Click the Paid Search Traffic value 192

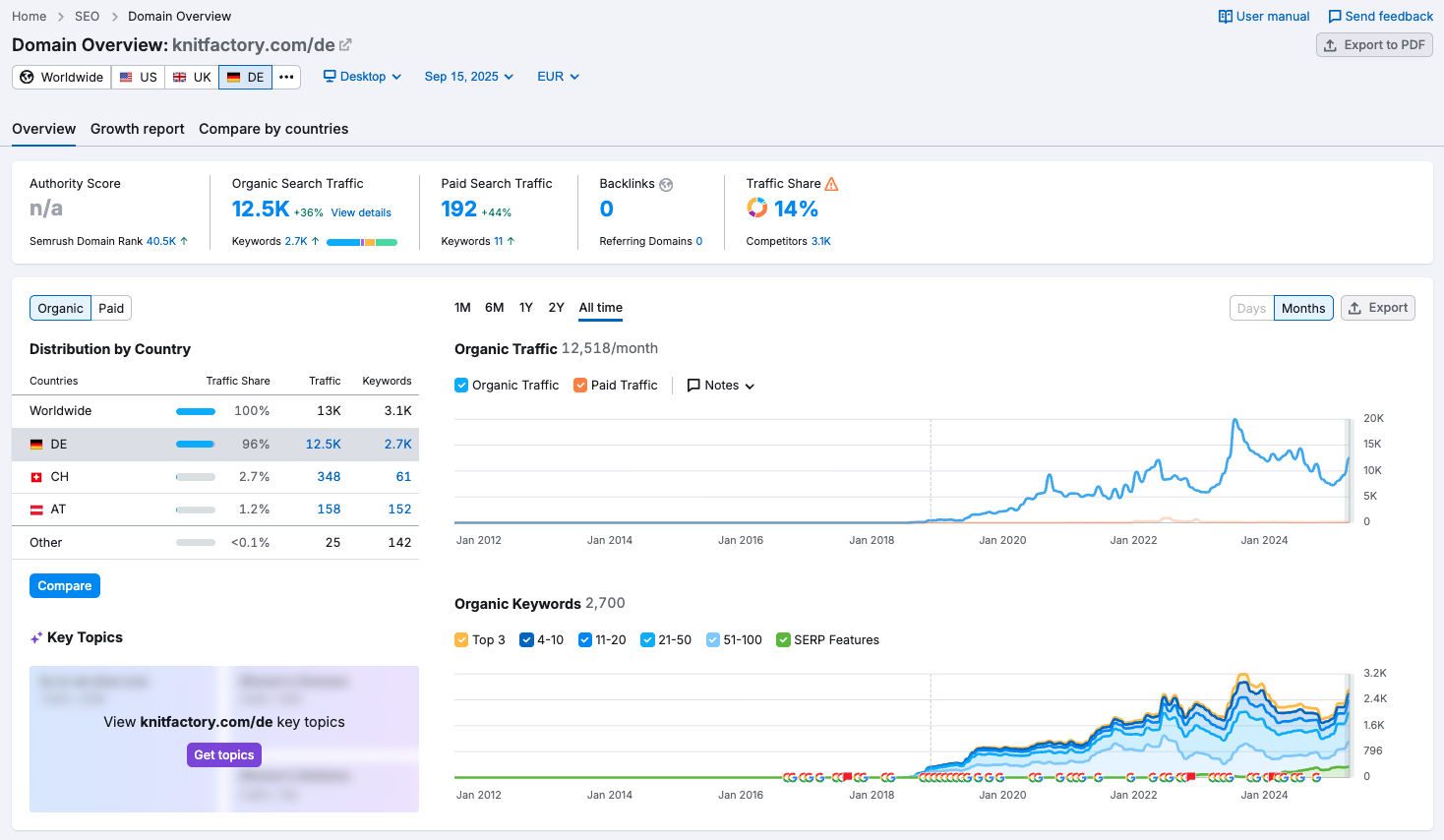[459, 209]
